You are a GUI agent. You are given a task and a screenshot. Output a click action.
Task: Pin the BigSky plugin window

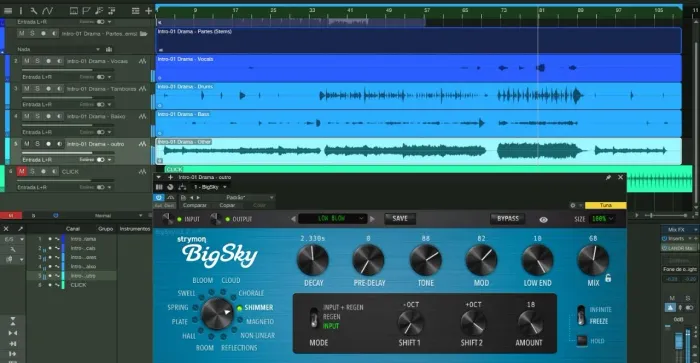click(x=608, y=177)
